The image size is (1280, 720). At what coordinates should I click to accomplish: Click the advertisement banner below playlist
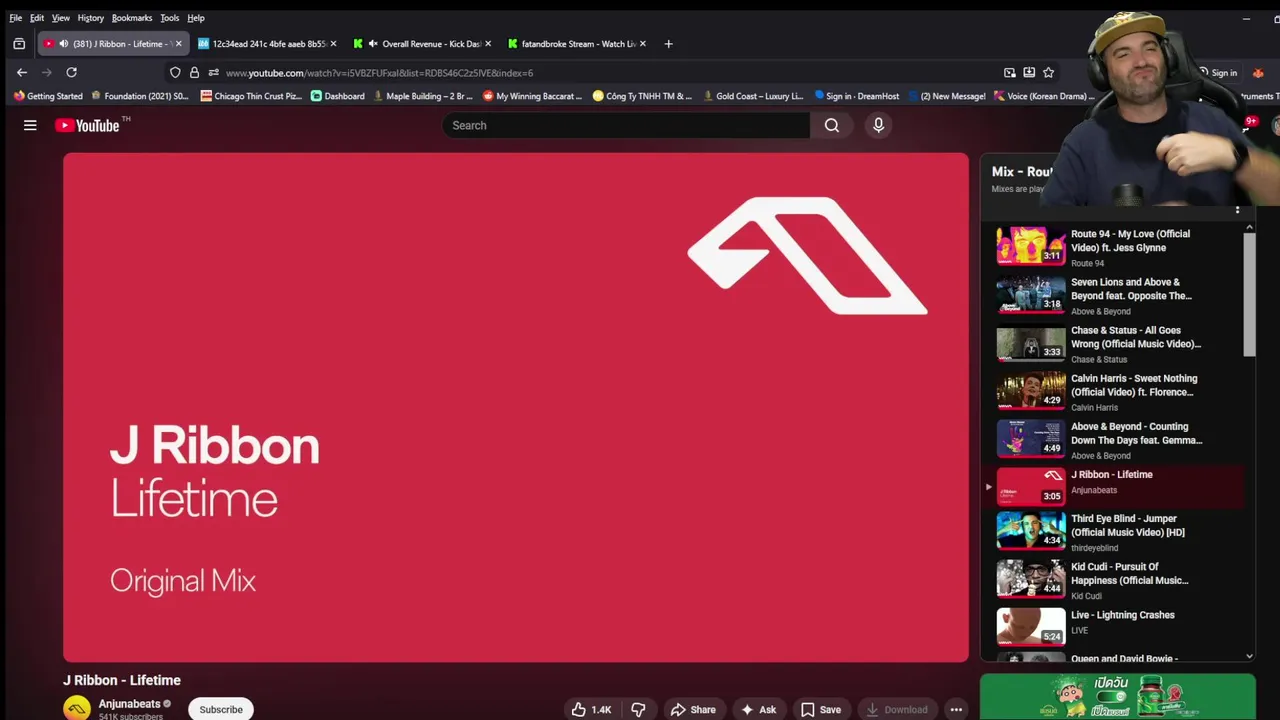(x=1118, y=697)
